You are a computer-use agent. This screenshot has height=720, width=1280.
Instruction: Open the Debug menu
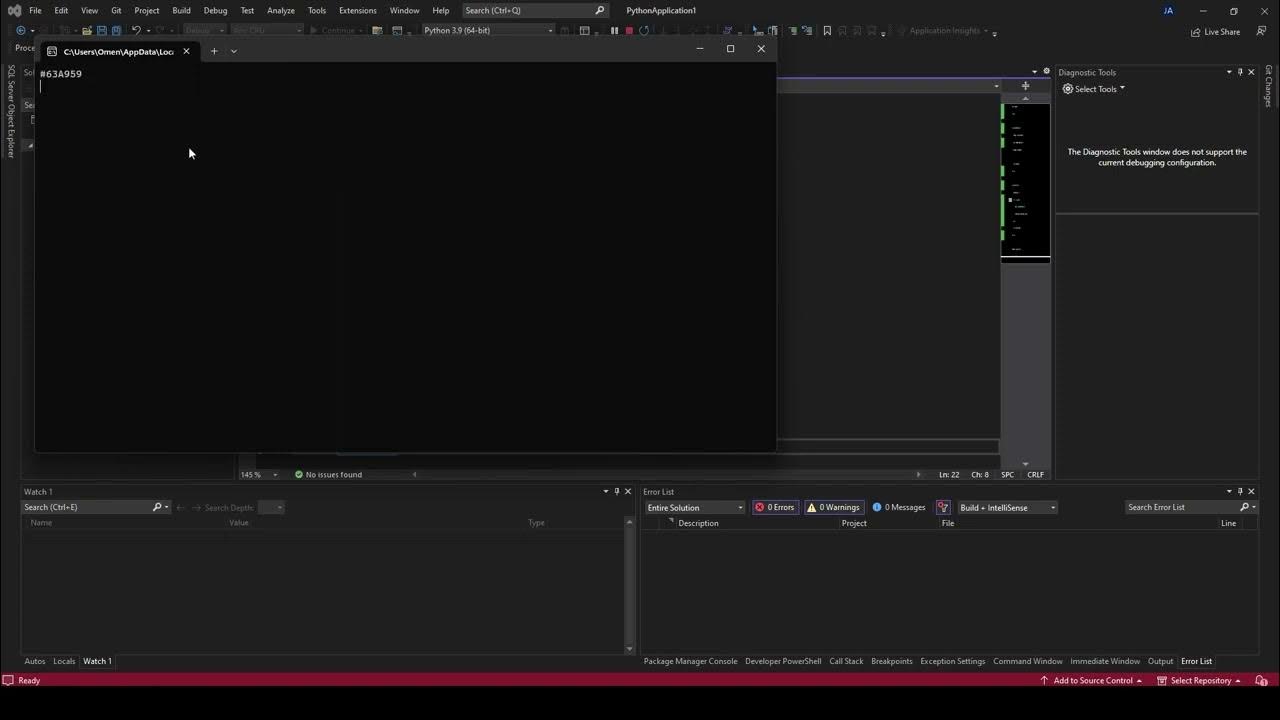point(215,10)
